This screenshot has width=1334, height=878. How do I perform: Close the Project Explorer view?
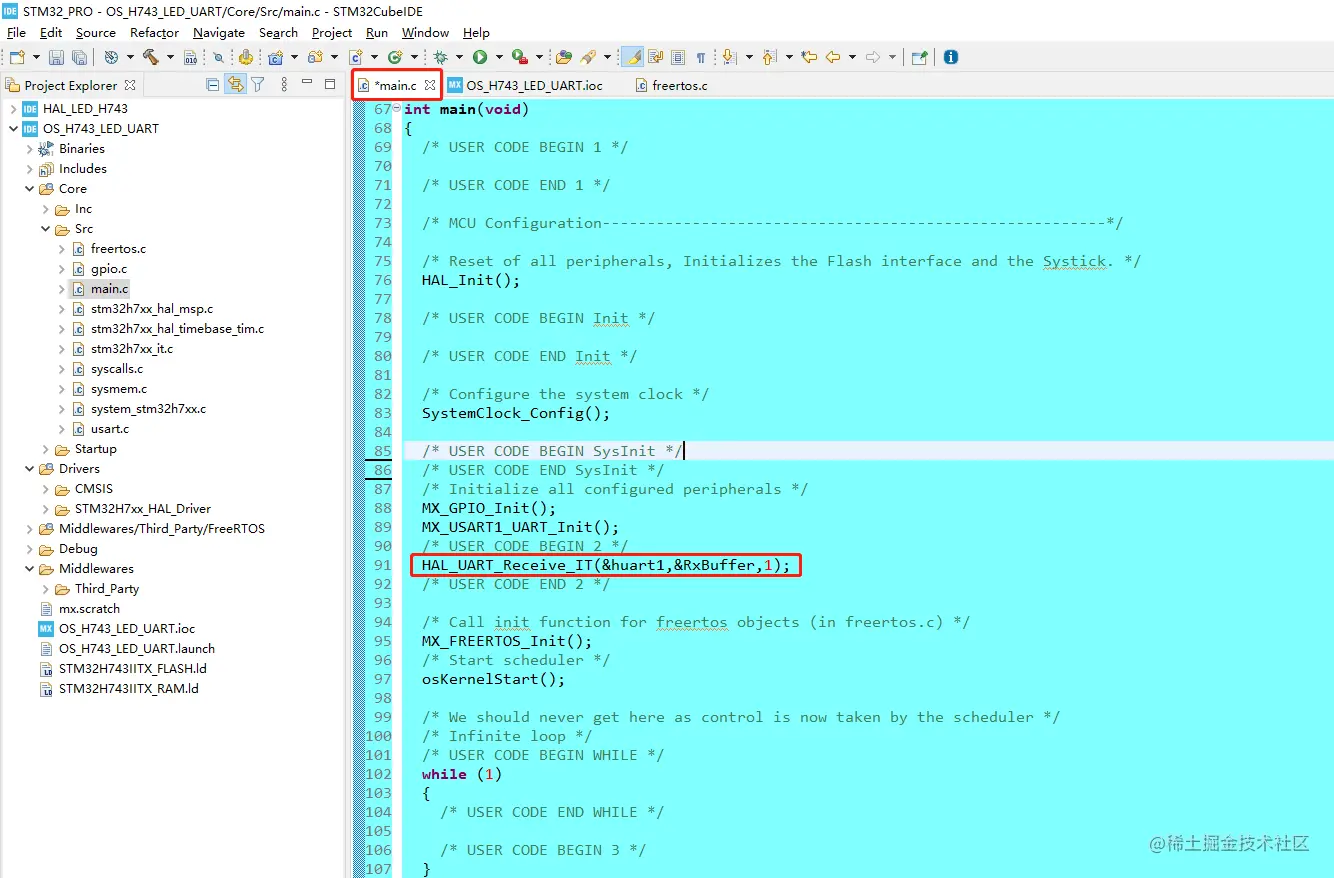click(130, 85)
